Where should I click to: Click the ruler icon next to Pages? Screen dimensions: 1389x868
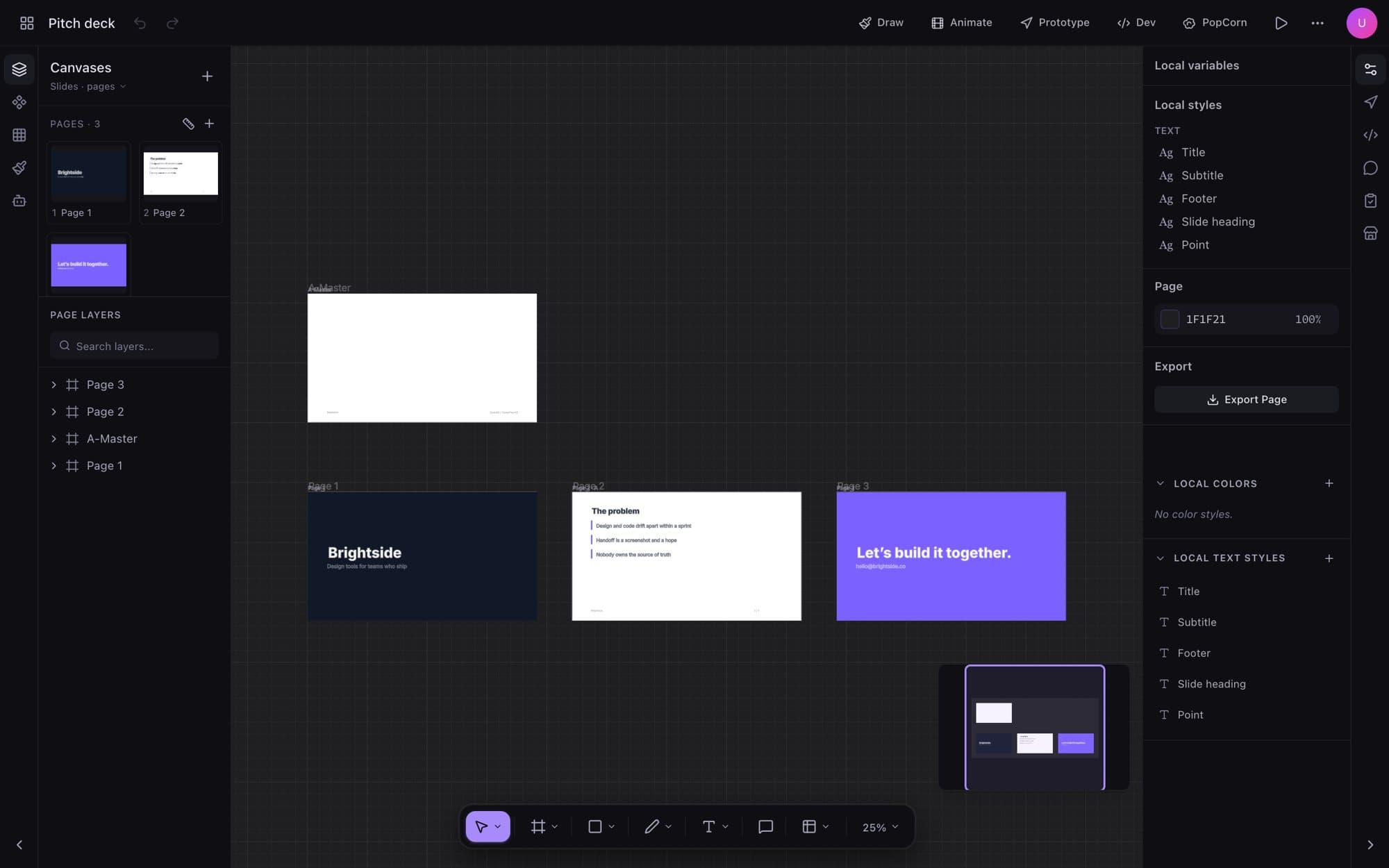click(x=188, y=124)
